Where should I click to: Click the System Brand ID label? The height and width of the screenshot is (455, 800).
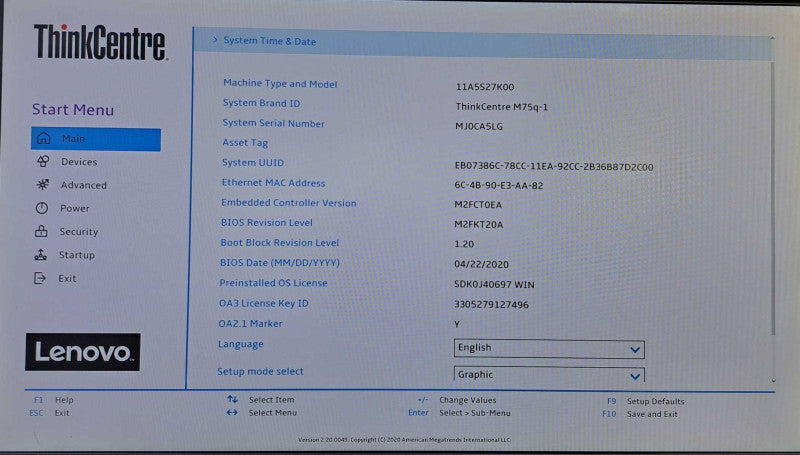click(261, 103)
